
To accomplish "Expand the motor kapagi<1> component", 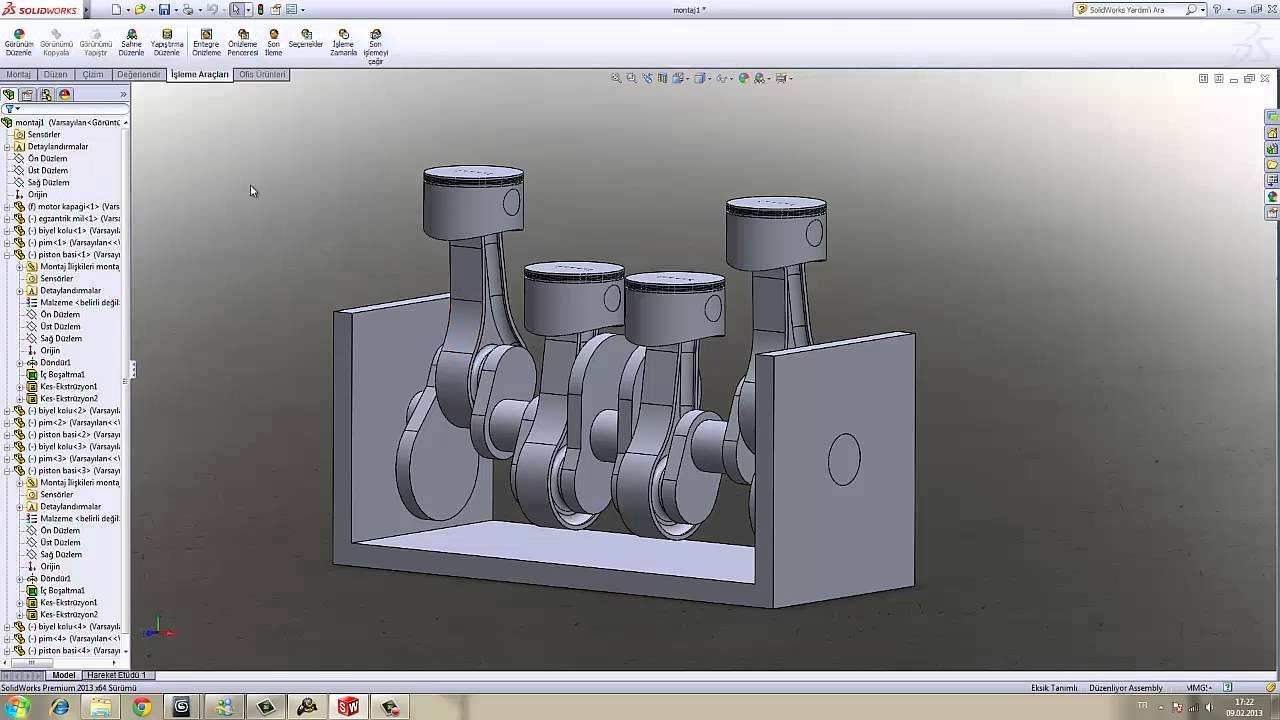I will tap(7, 207).
